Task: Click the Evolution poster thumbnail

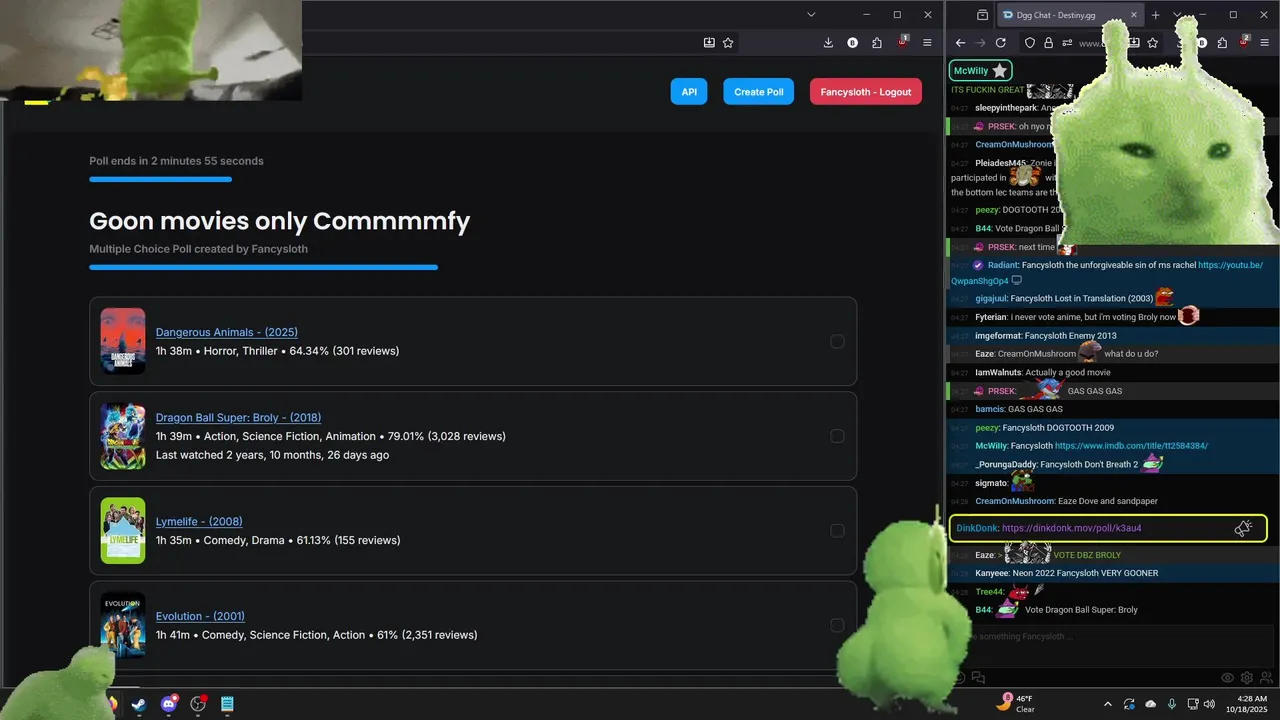Action: 123,626
